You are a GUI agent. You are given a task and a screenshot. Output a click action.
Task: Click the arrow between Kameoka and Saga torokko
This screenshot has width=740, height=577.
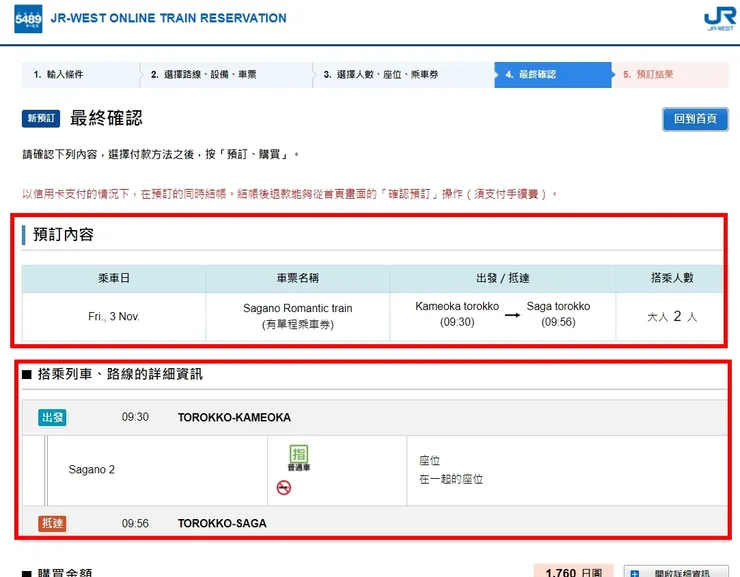513,315
